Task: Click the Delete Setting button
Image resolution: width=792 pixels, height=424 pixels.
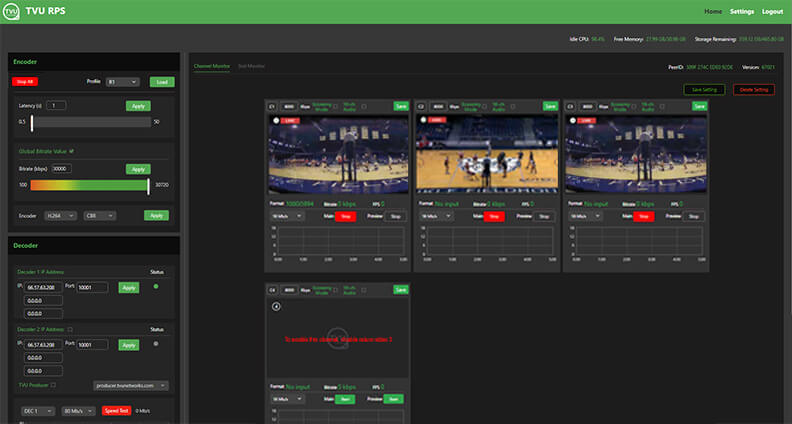Action: pyautogui.click(x=754, y=90)
